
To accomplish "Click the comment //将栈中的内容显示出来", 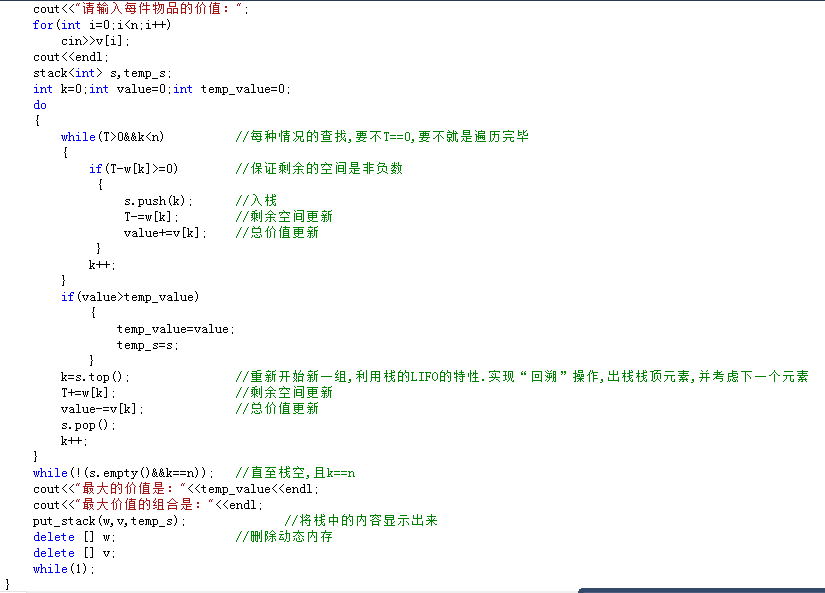I will click(x=361, y=520).
